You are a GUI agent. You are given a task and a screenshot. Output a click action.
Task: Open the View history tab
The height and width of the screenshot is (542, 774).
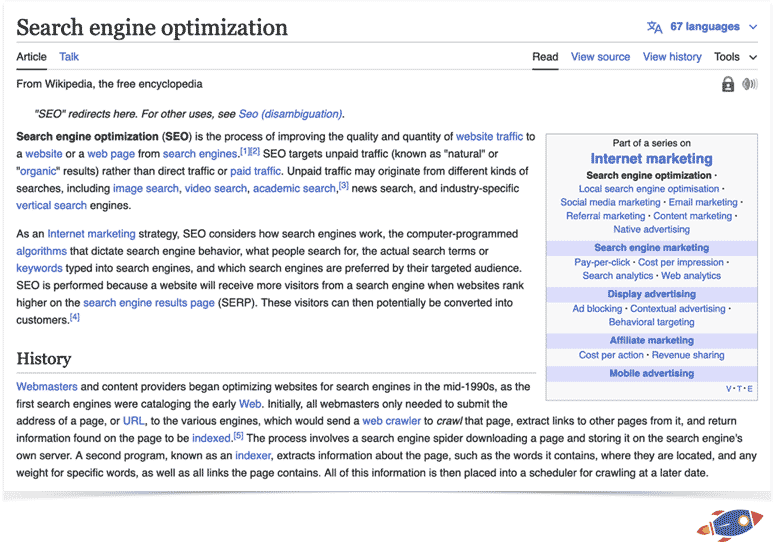(672, 57)
